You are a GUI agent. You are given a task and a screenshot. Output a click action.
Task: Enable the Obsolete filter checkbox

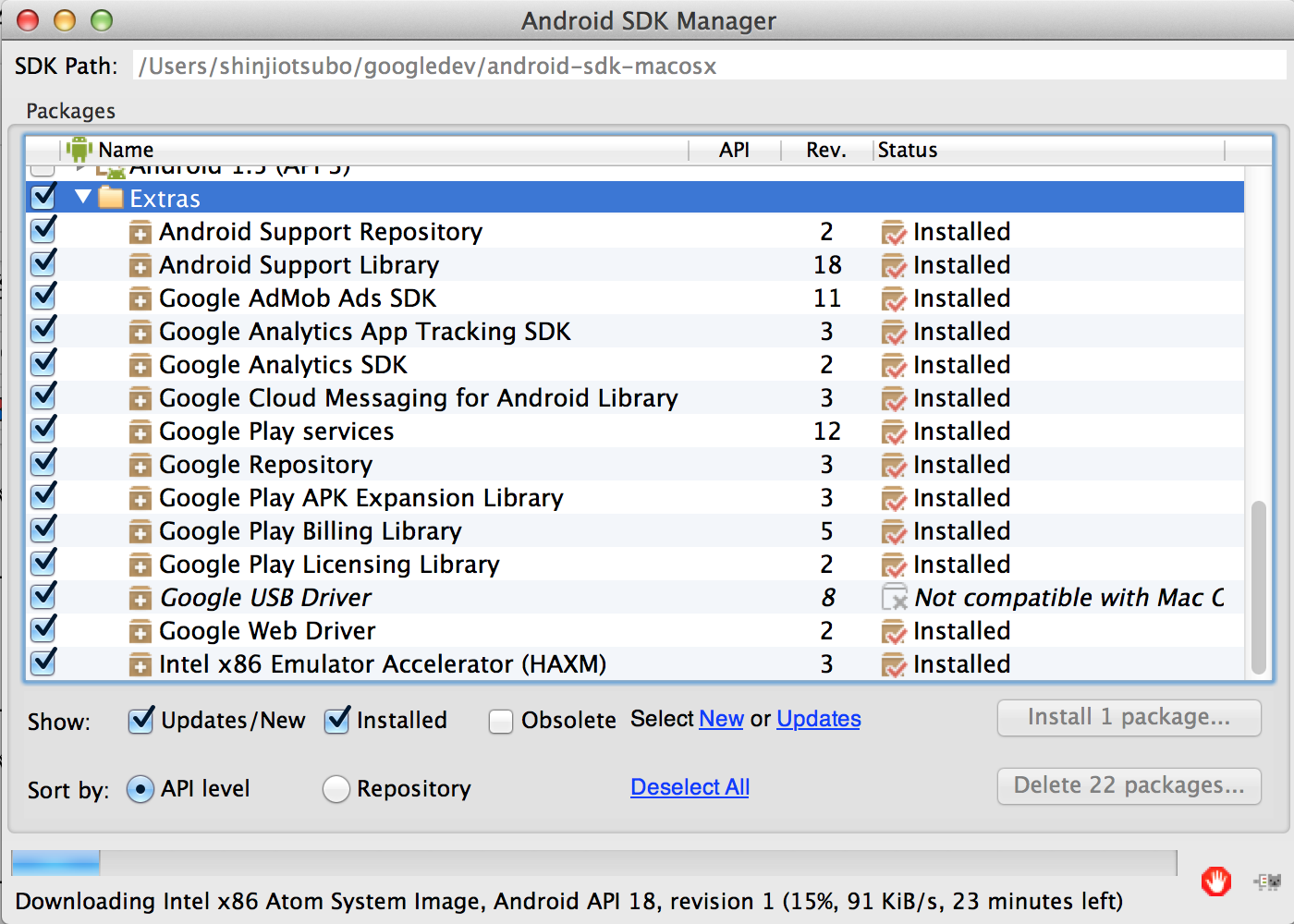tap(501, 722)
